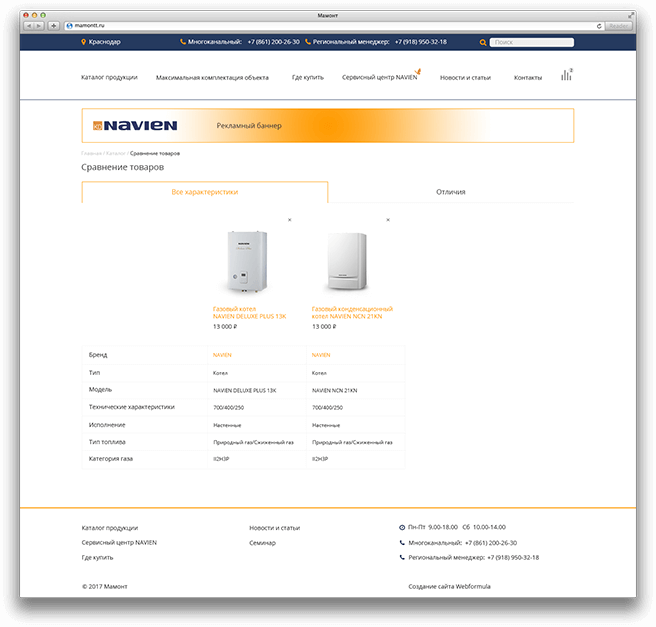Click the footer number +7 (918) 950-32-18
Screen dimensions: 656x627
point(513,558)
